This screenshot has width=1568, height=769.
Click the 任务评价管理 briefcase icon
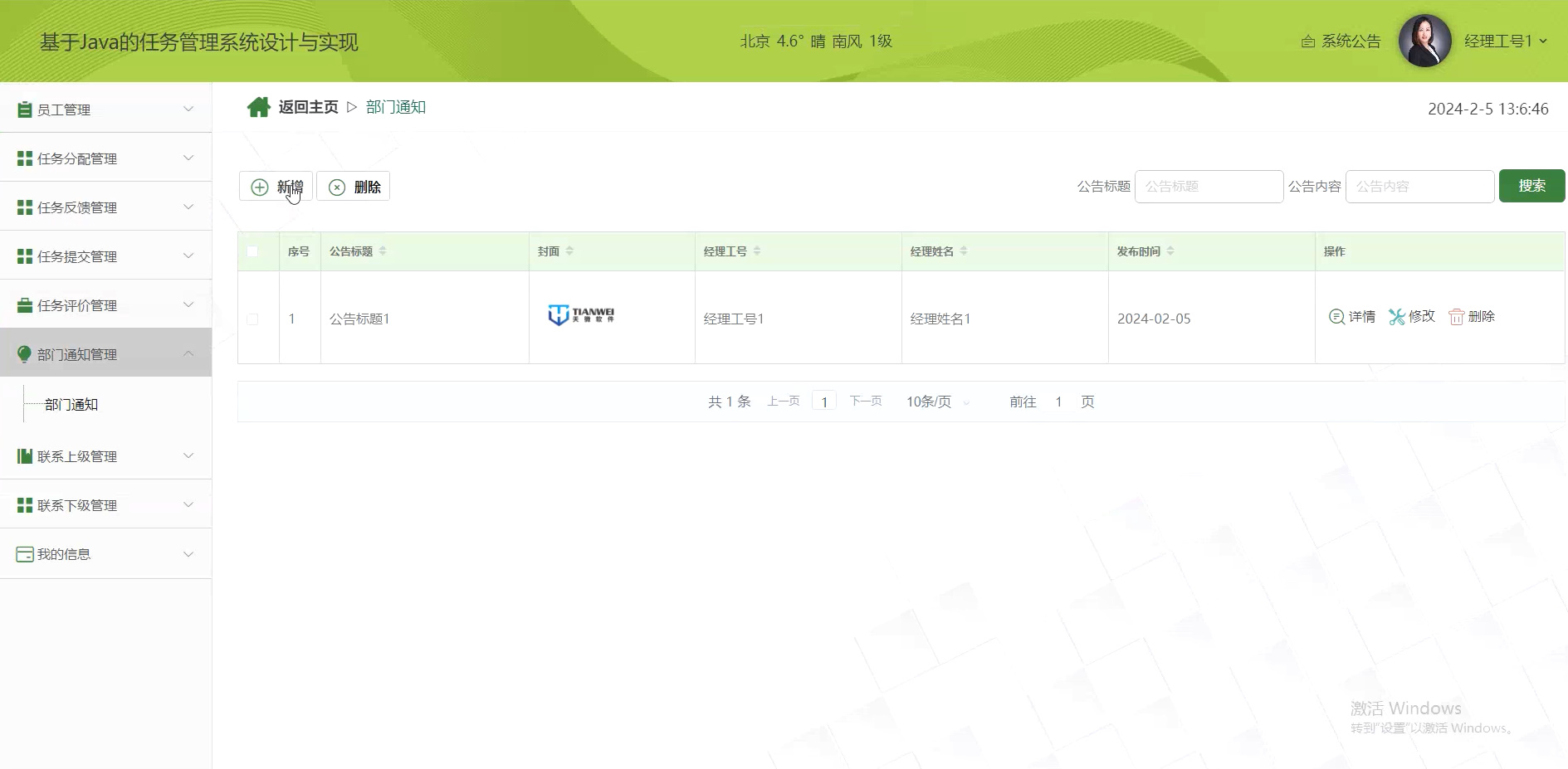25,305
